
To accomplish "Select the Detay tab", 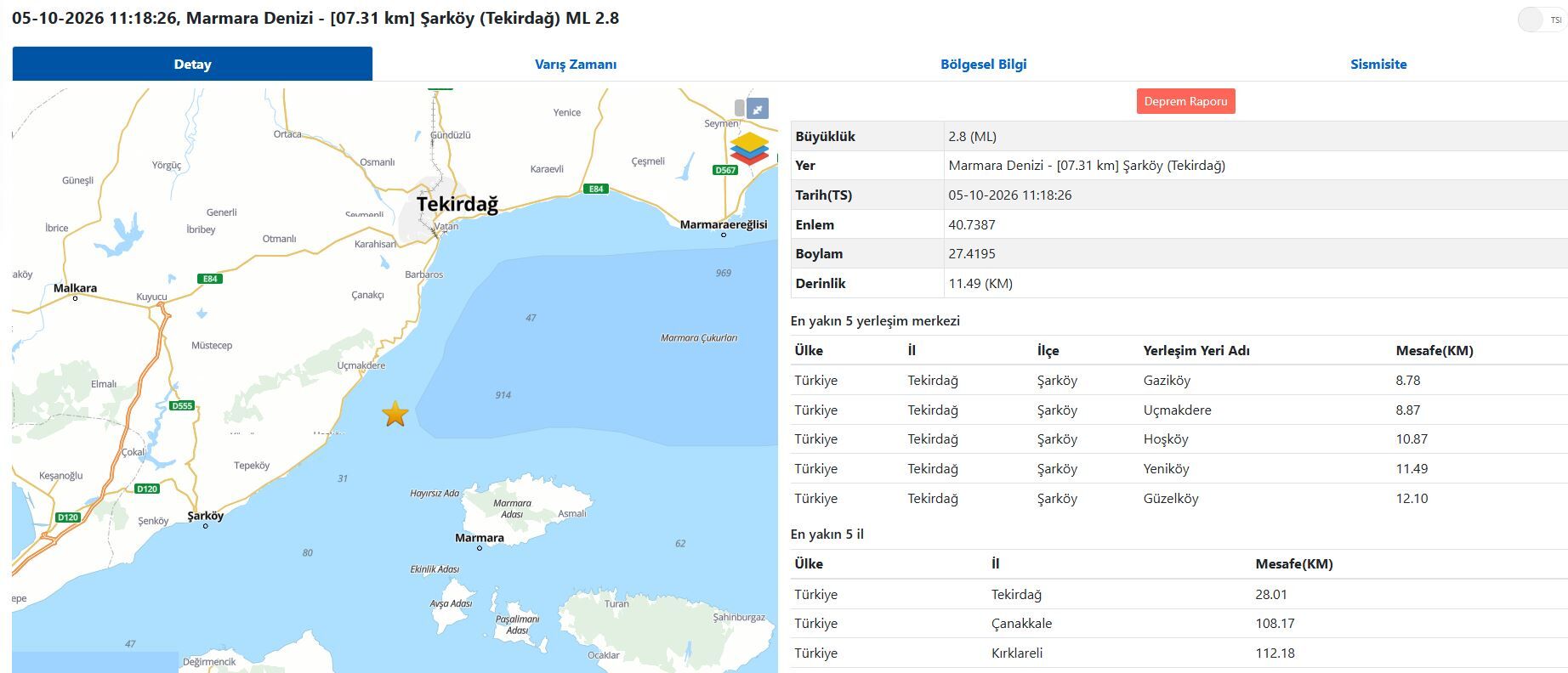I will [192, 64].
